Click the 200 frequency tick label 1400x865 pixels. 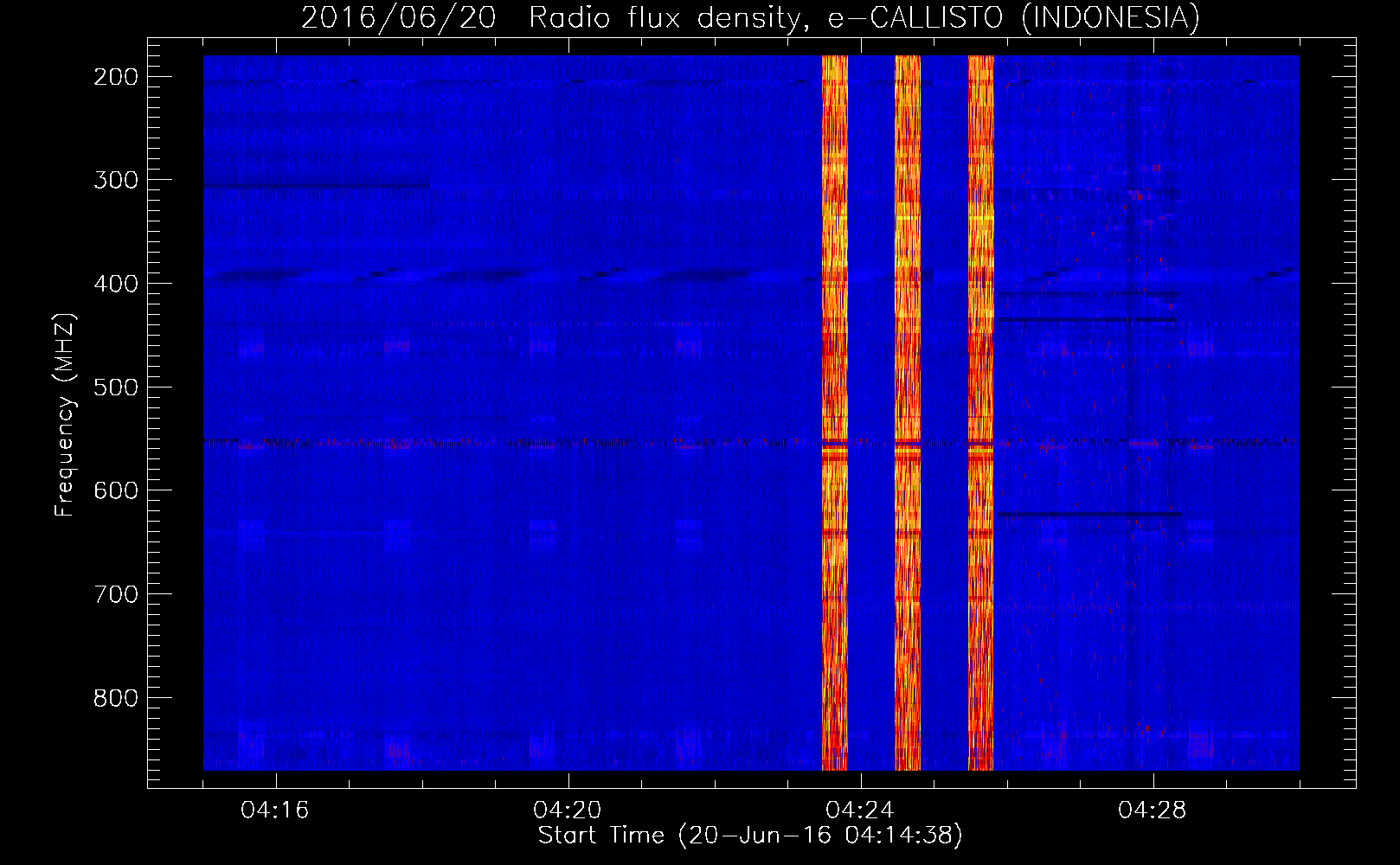click(x=116, y=77)
